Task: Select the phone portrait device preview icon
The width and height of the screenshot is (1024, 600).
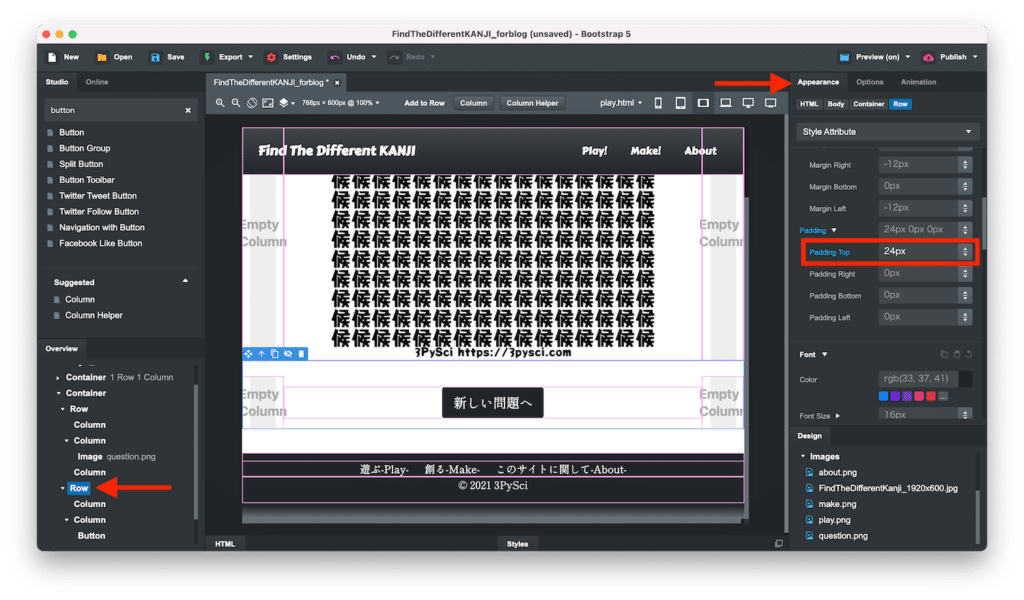Action: pyautogui.click(x=658, y=103)
